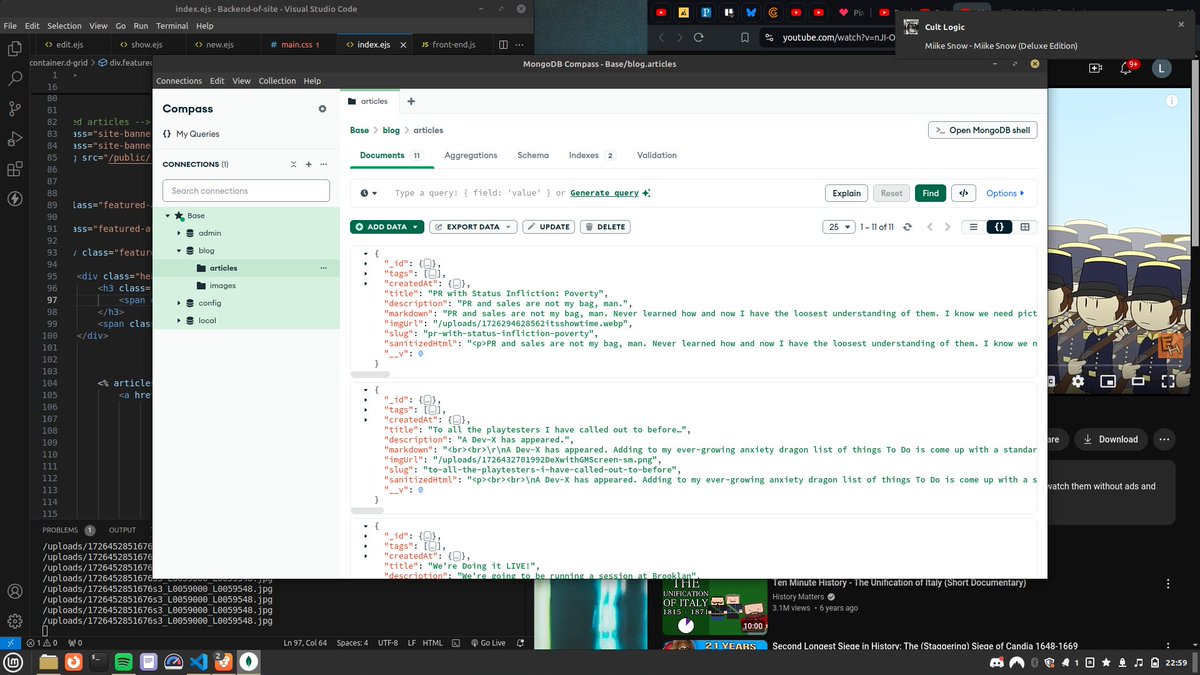
Task: Expand the admin database
Action: click(179, 233)
